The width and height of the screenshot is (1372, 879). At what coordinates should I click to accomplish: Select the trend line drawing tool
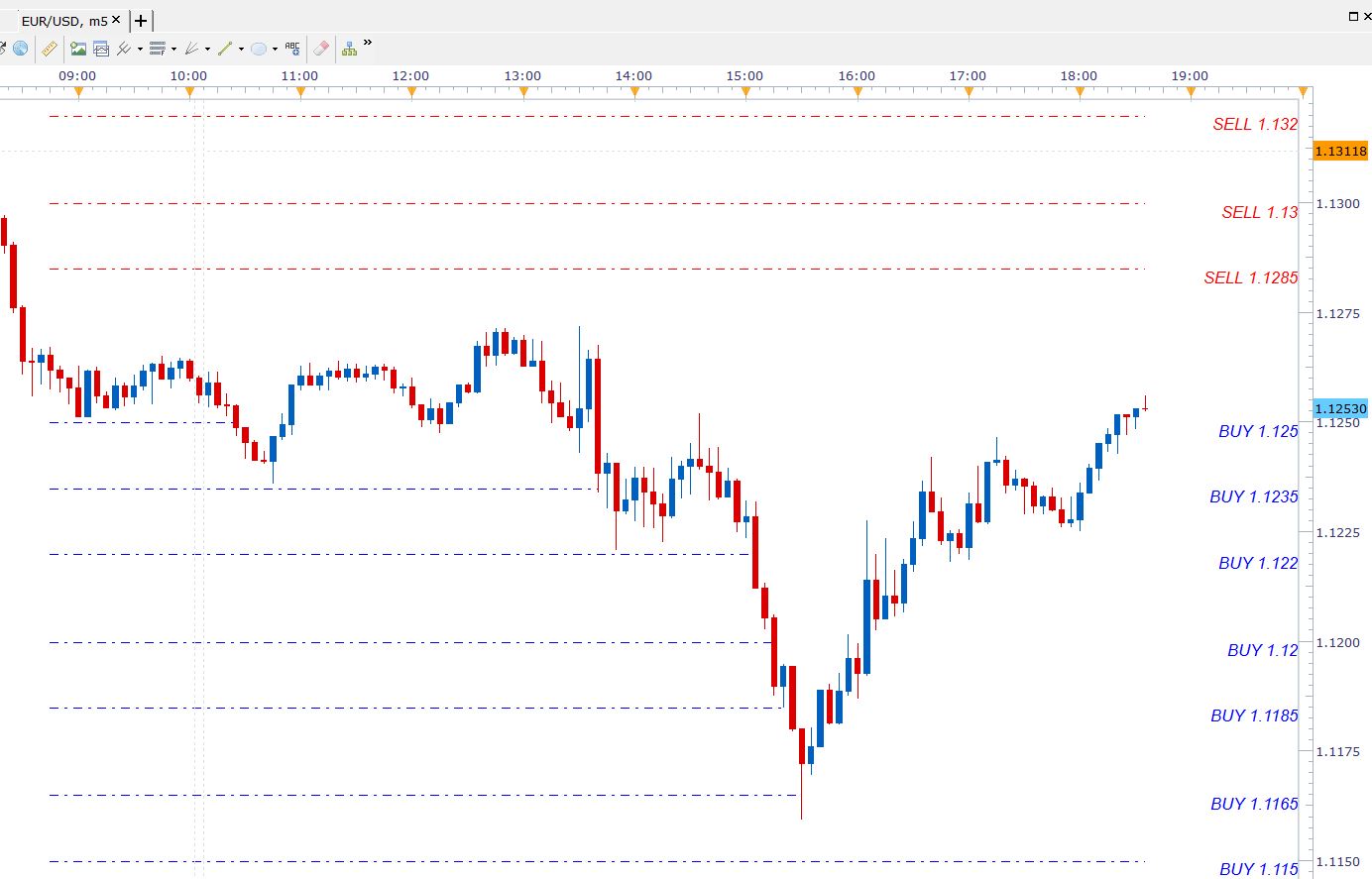[x=225, y=48]
